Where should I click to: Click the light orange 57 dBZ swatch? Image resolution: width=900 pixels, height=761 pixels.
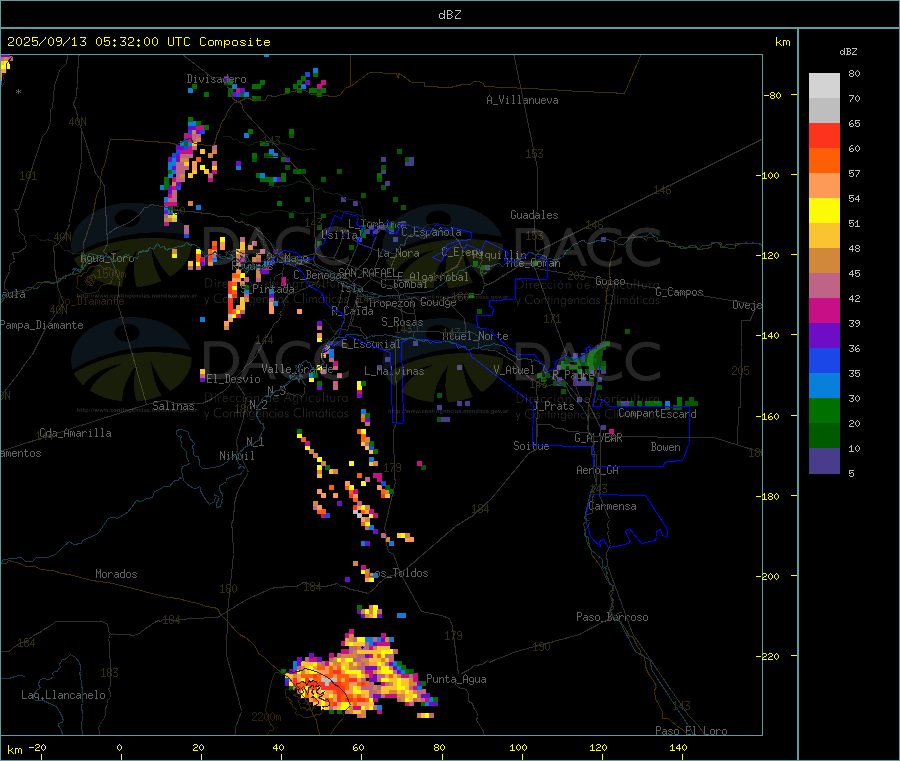tap(824, 185)
